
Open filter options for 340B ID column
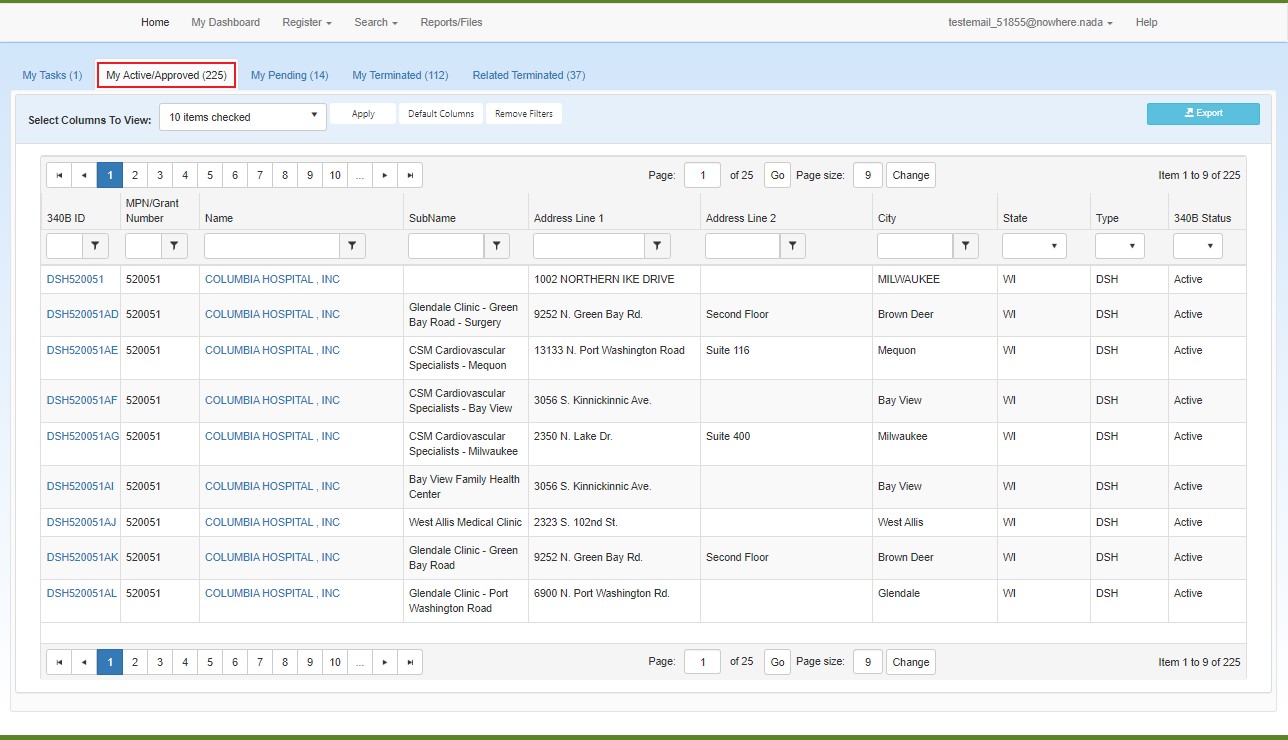[x=96, y=246]
